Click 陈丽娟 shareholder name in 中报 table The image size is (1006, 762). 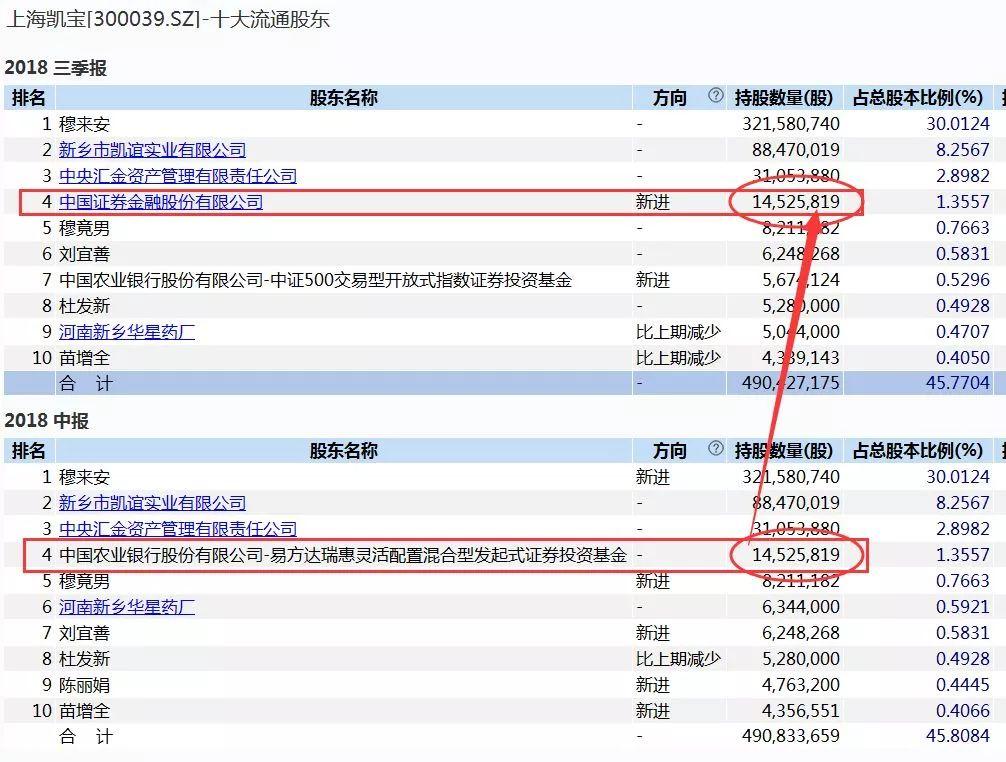[85, 685]
